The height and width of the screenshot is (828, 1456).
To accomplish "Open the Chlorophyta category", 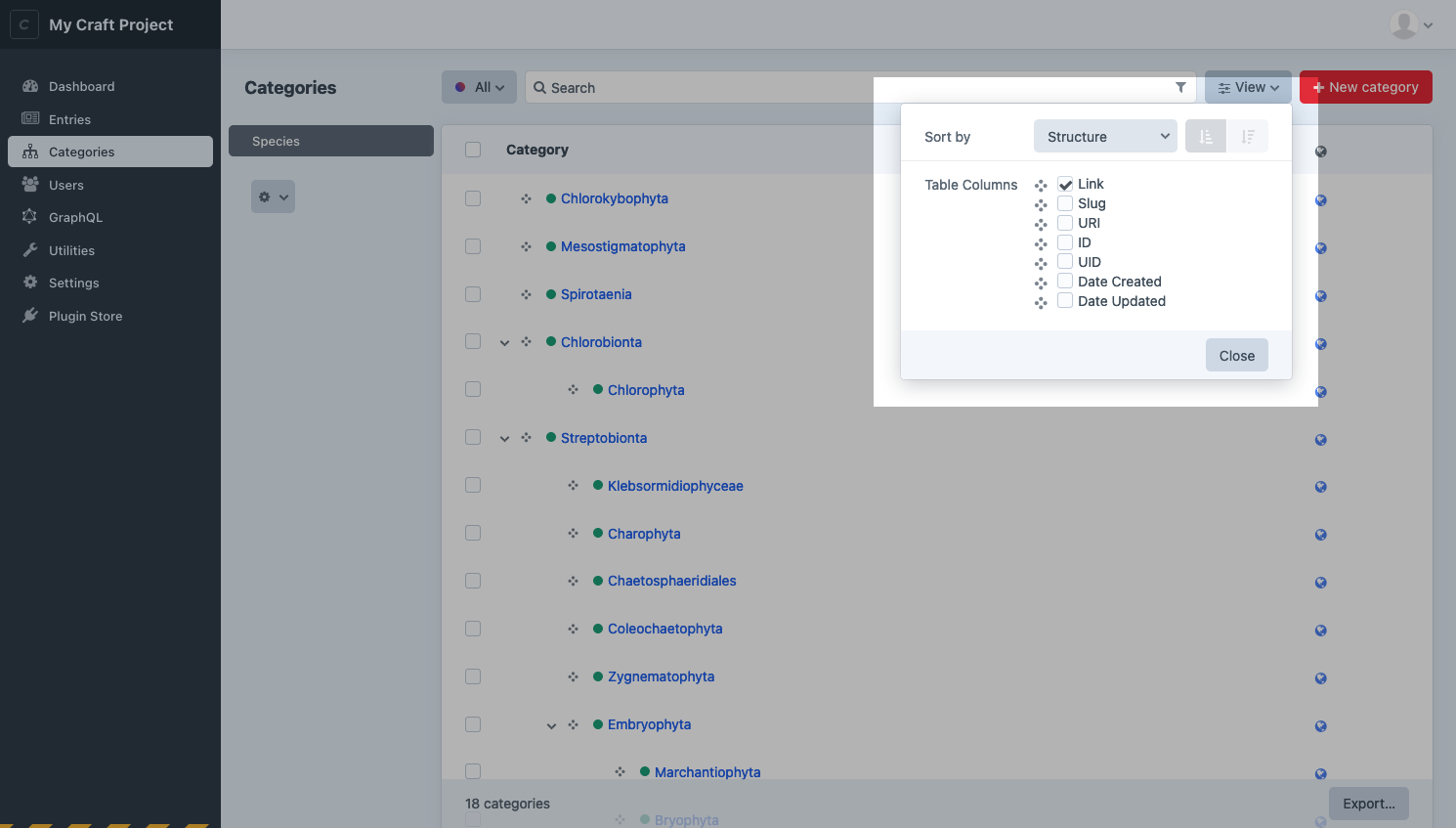I will click(647, 389).
